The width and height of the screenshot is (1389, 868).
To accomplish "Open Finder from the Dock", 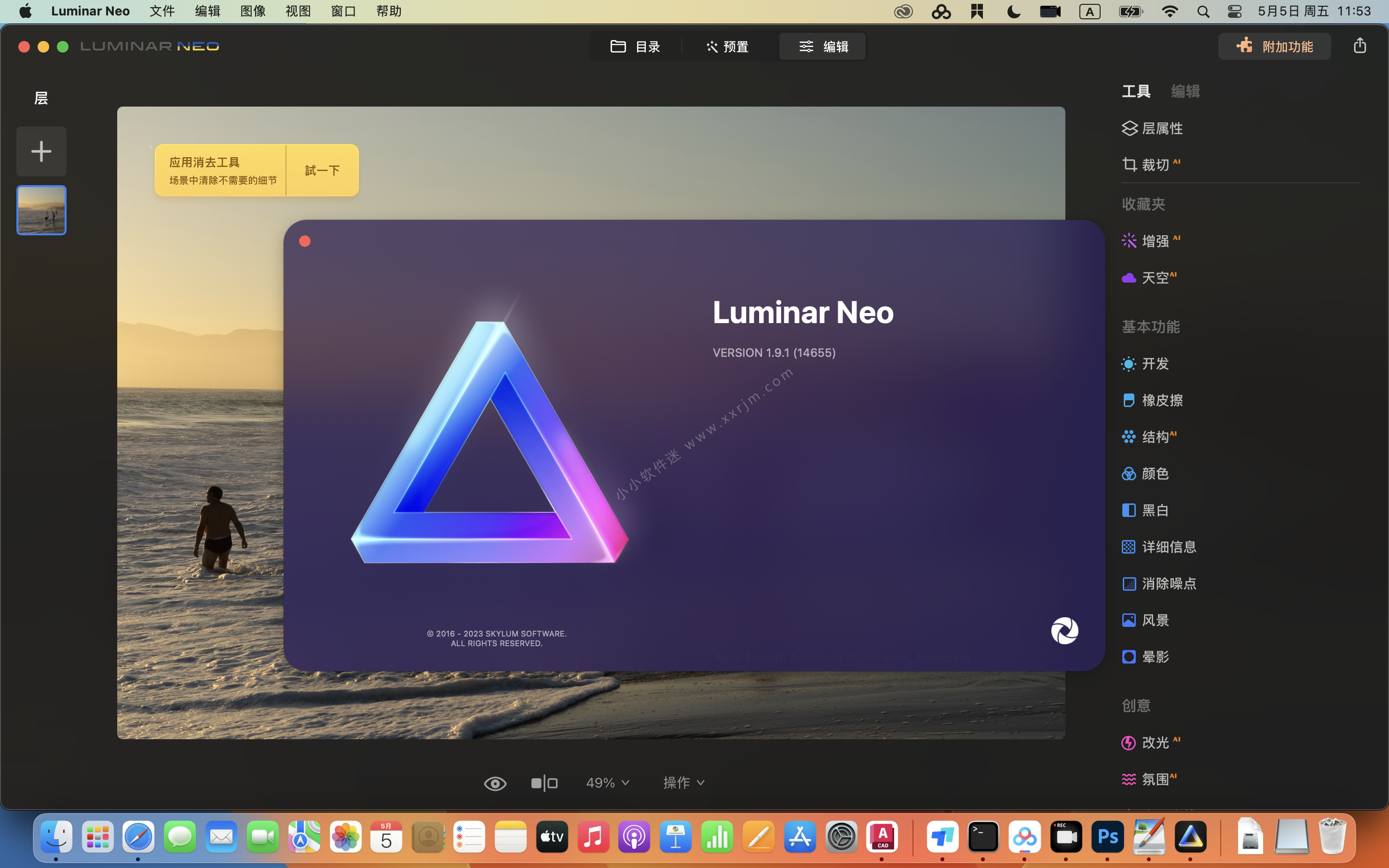I will tap(56, 837).
